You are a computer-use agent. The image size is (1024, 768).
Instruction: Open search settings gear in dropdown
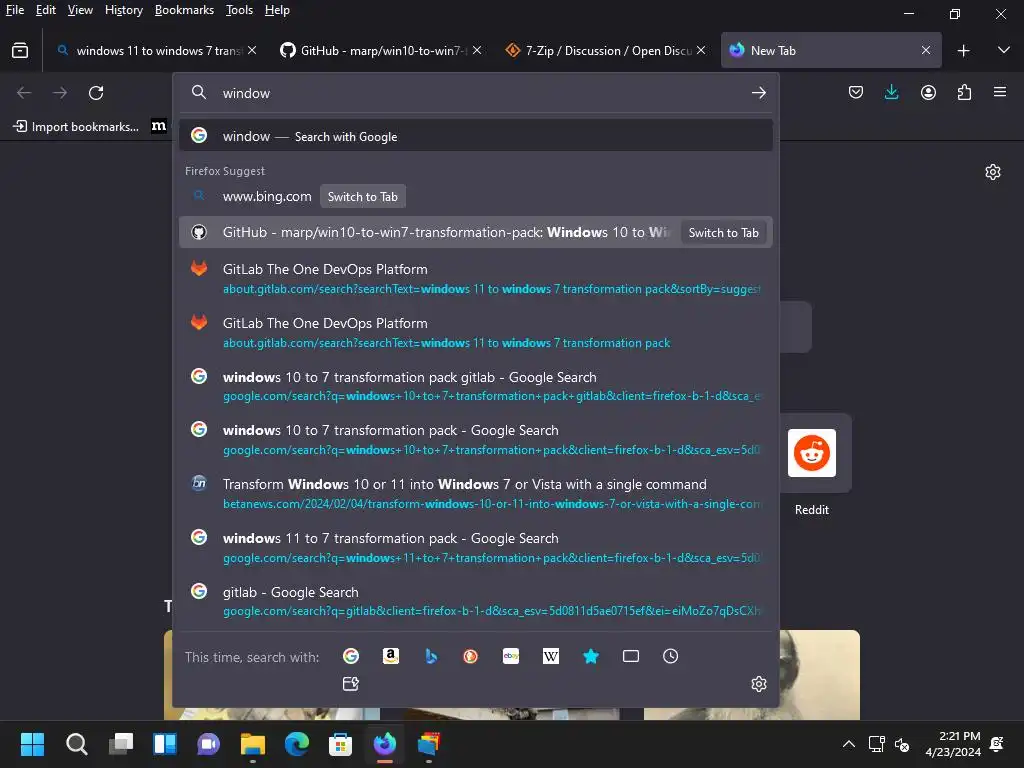tap(759, 684)
